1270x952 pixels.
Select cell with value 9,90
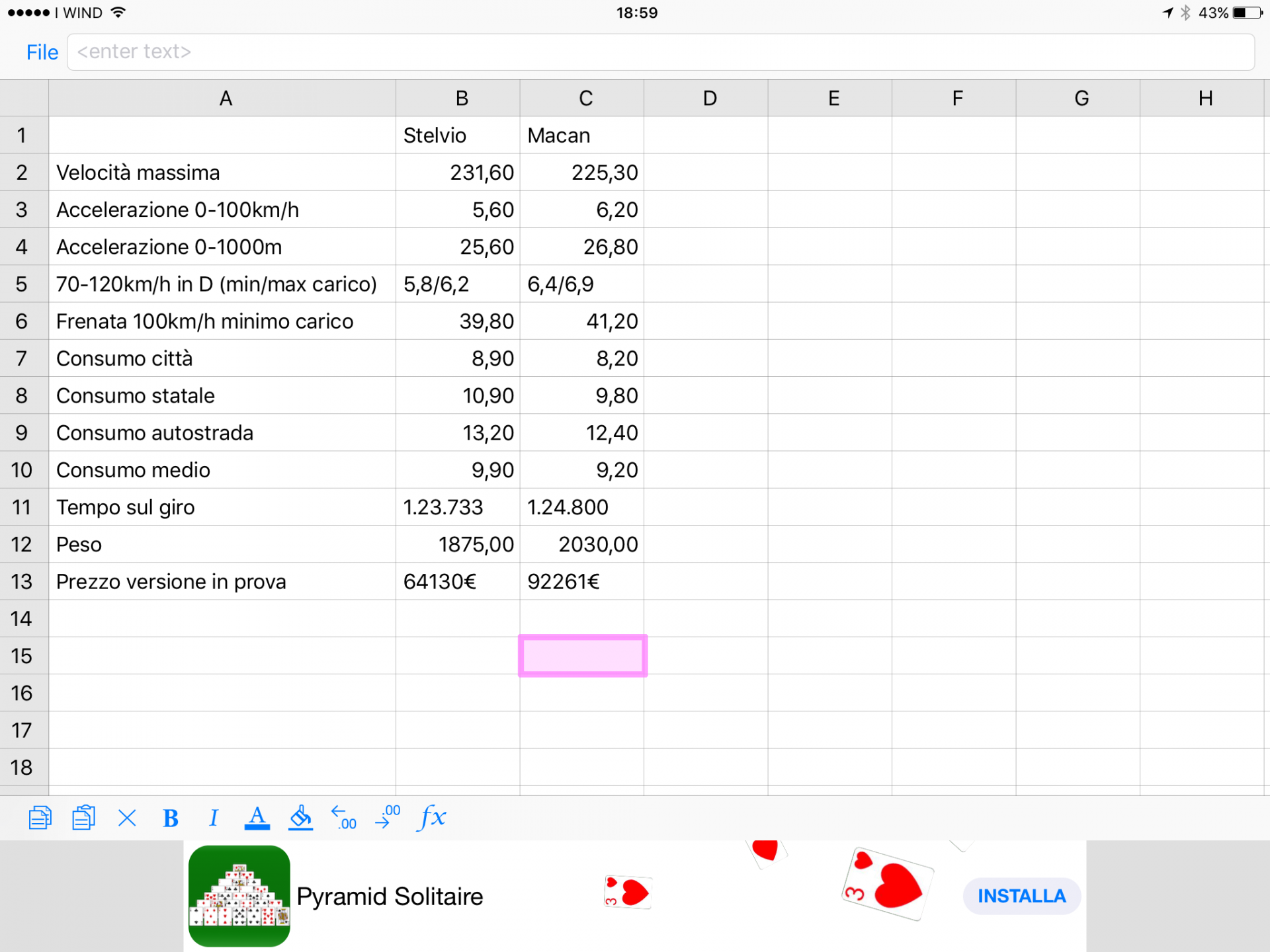(x=458, y=470)
